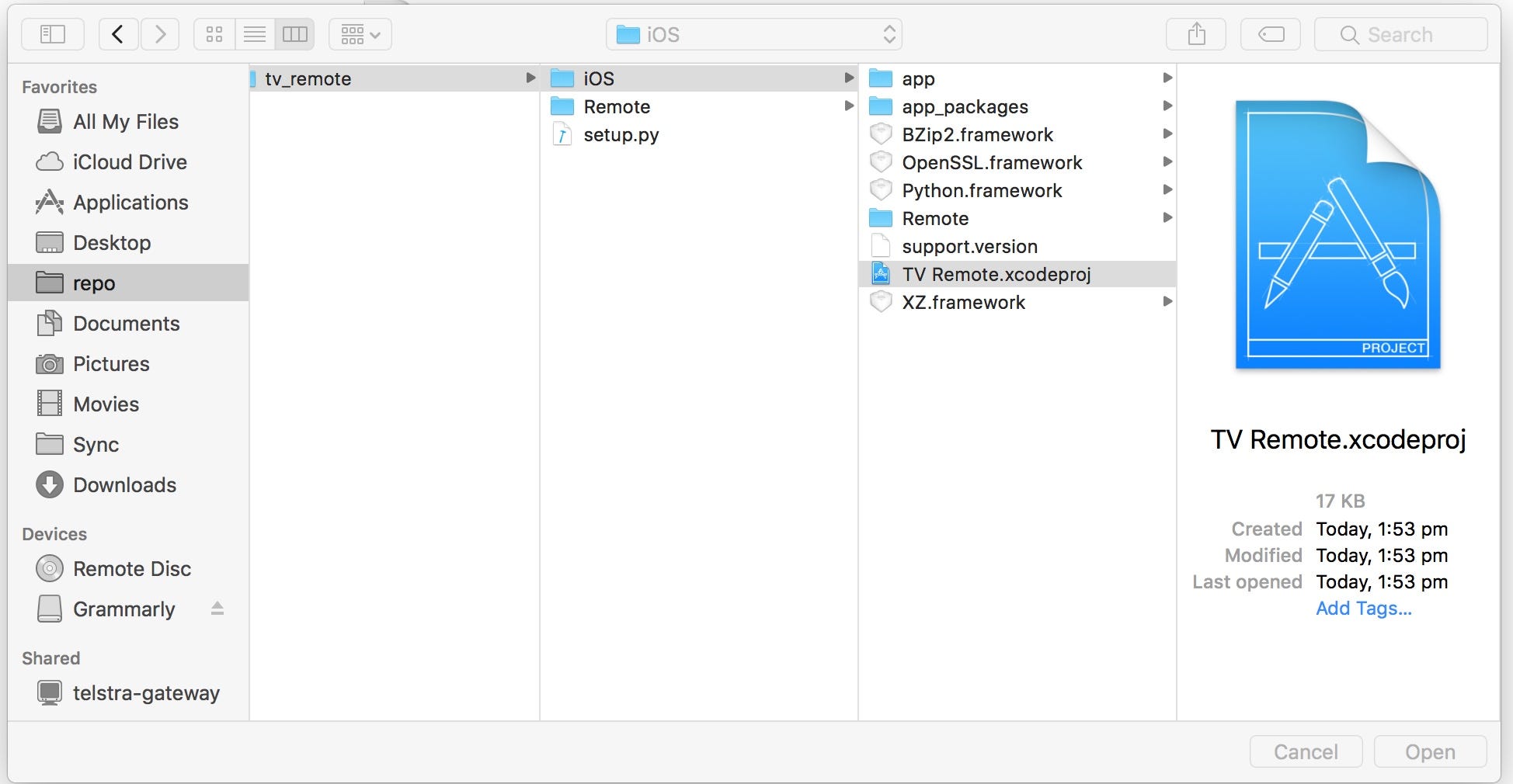Select the support.version file
This screenshot has width=1513, height=784.
click(x=1017, y=246)
